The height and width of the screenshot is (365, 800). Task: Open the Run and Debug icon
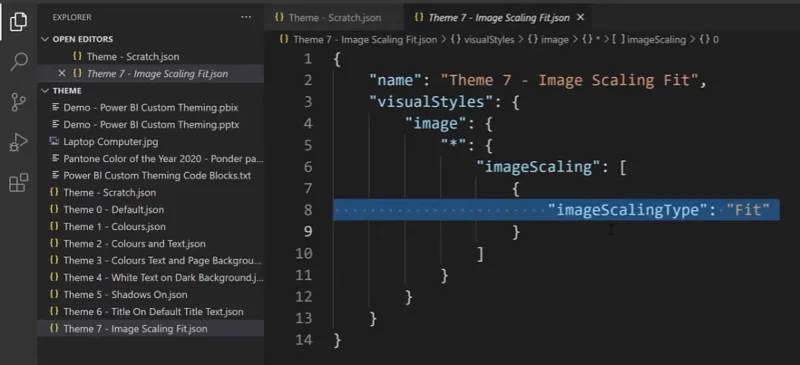click(18, 143)
